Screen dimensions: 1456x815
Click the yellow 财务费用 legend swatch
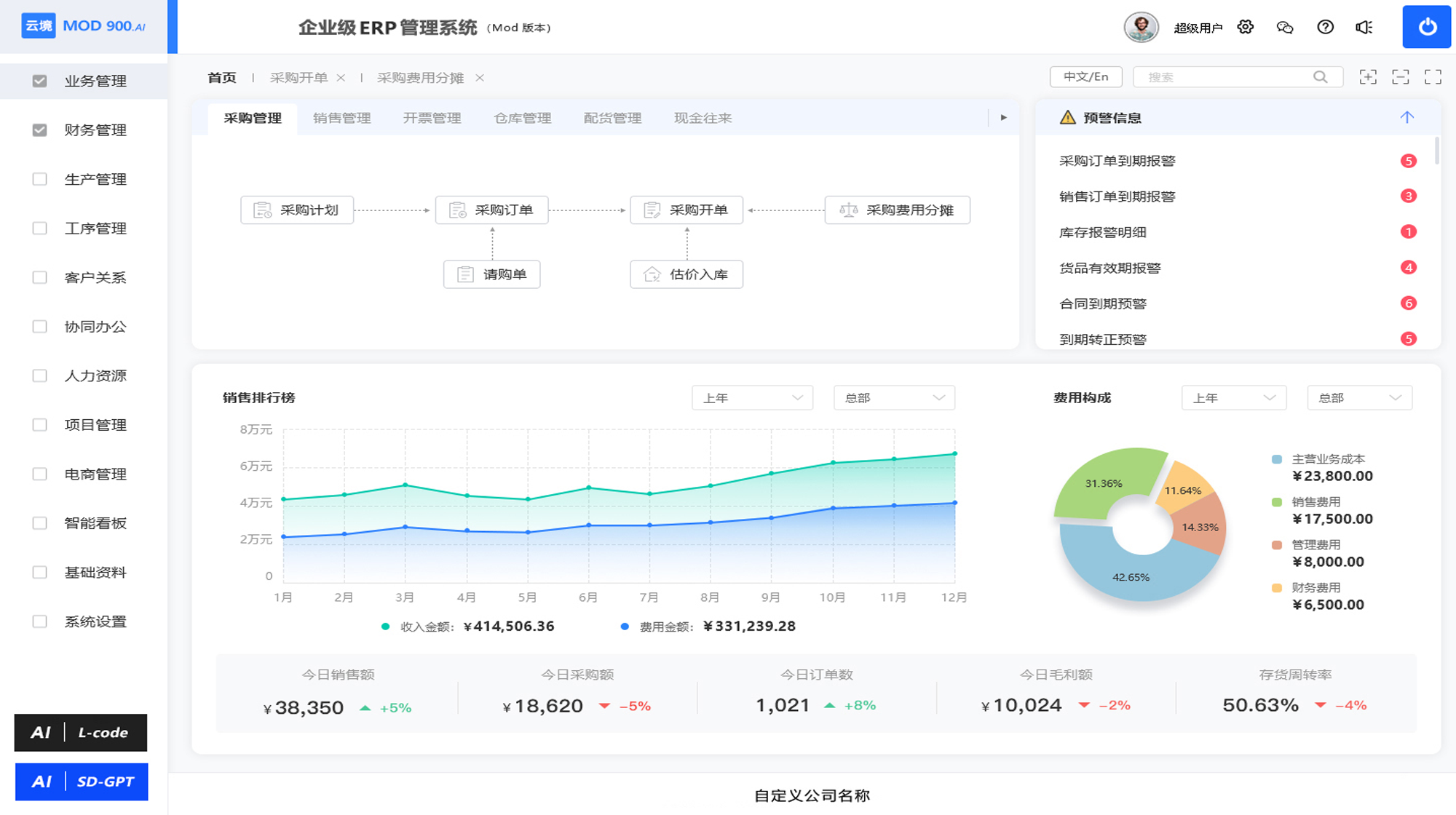1276,588
